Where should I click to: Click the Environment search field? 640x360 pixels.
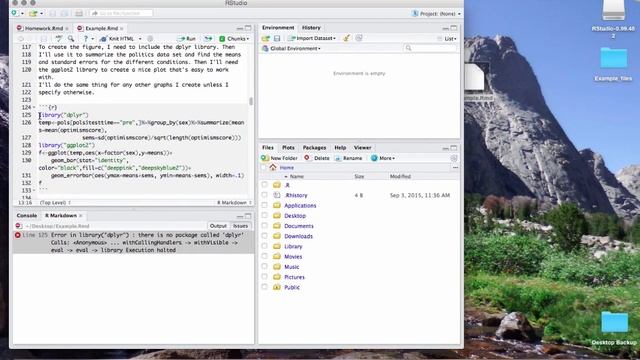click(x=431, y=48)
